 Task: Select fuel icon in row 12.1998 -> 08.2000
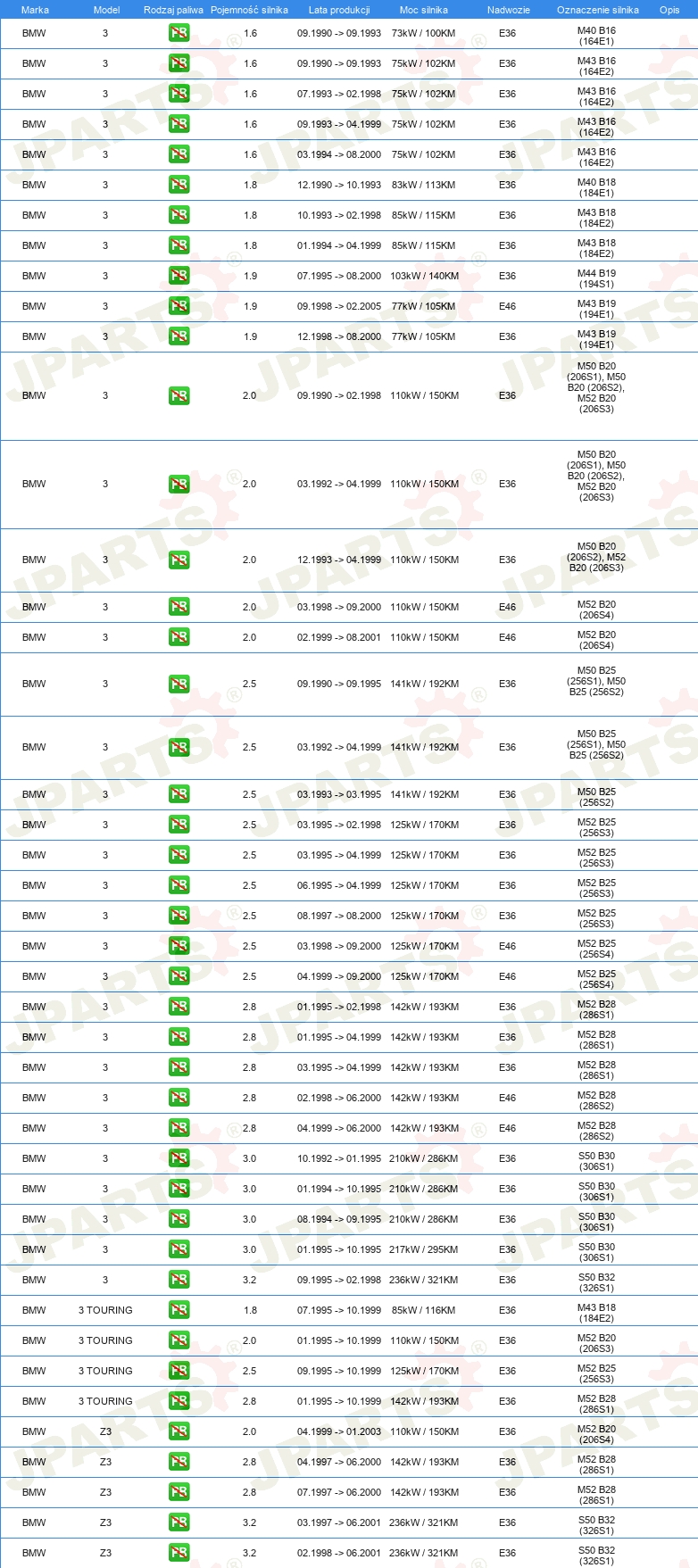[179, 336]
